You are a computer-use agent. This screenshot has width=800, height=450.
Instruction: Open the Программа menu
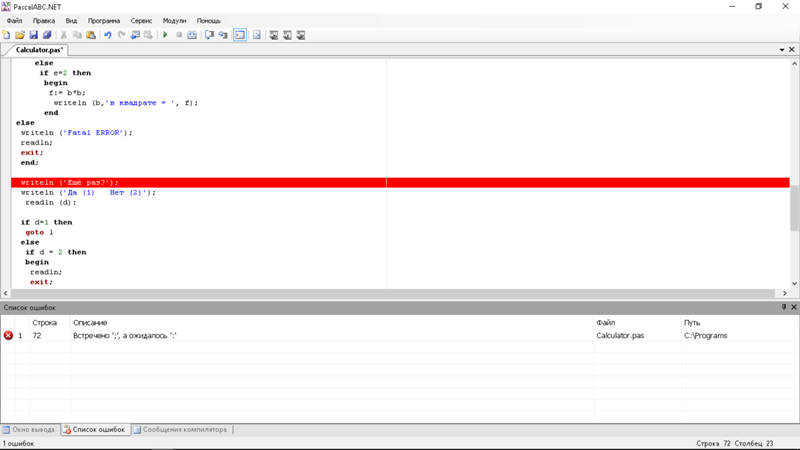(103, 20)
